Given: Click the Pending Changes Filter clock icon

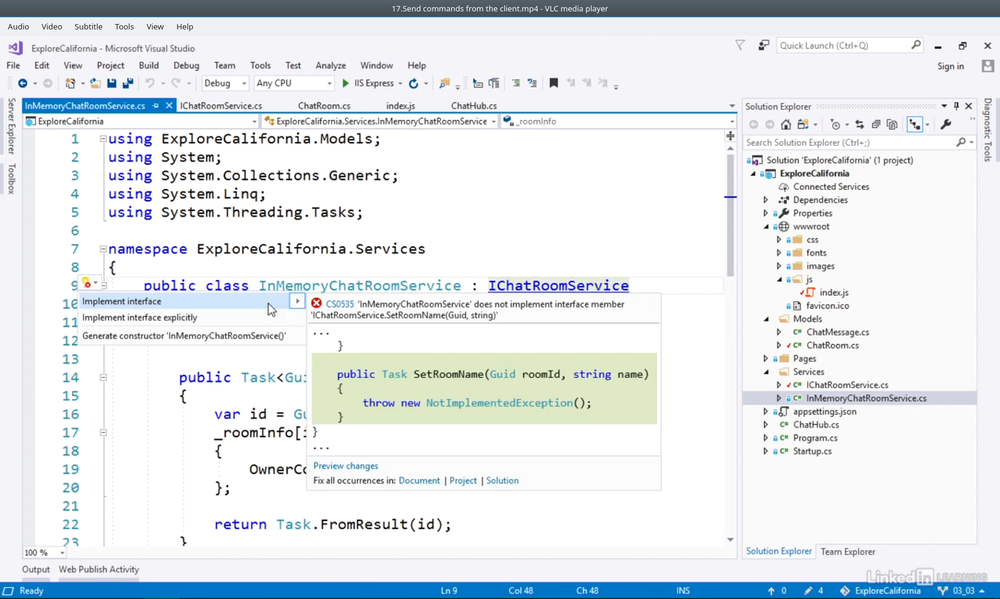Looking at the screenshot, I should [x=835, y=124].
